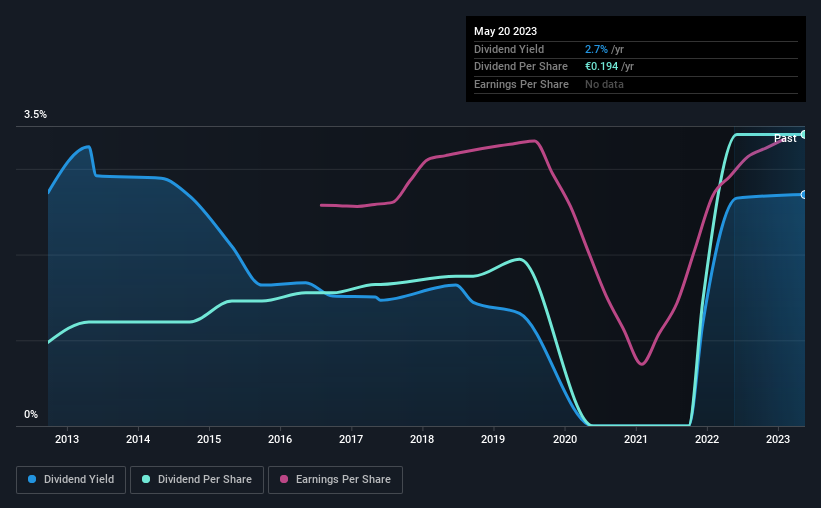Toggle the Dividend Yield legend button
The image size is (821, 508).
click(x=71, y=480)
